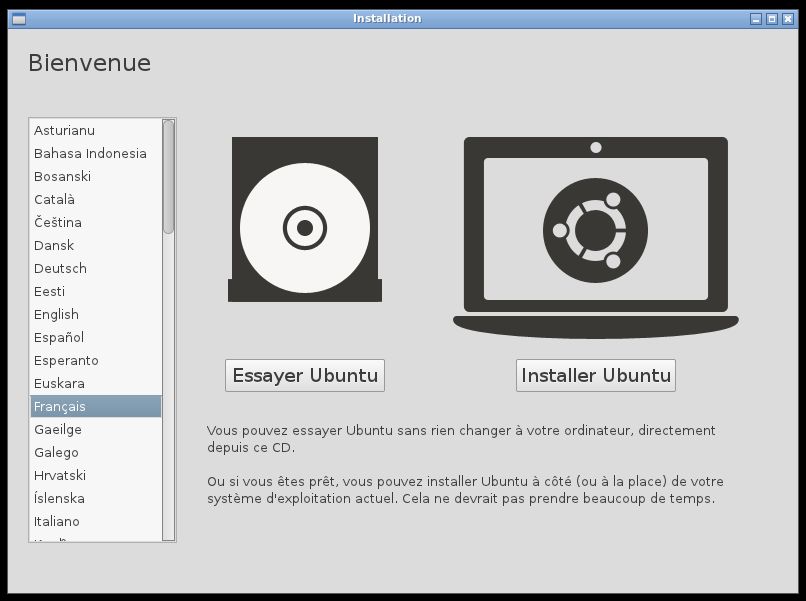
Task: Switch language to English
Action: tap(96, 315)
